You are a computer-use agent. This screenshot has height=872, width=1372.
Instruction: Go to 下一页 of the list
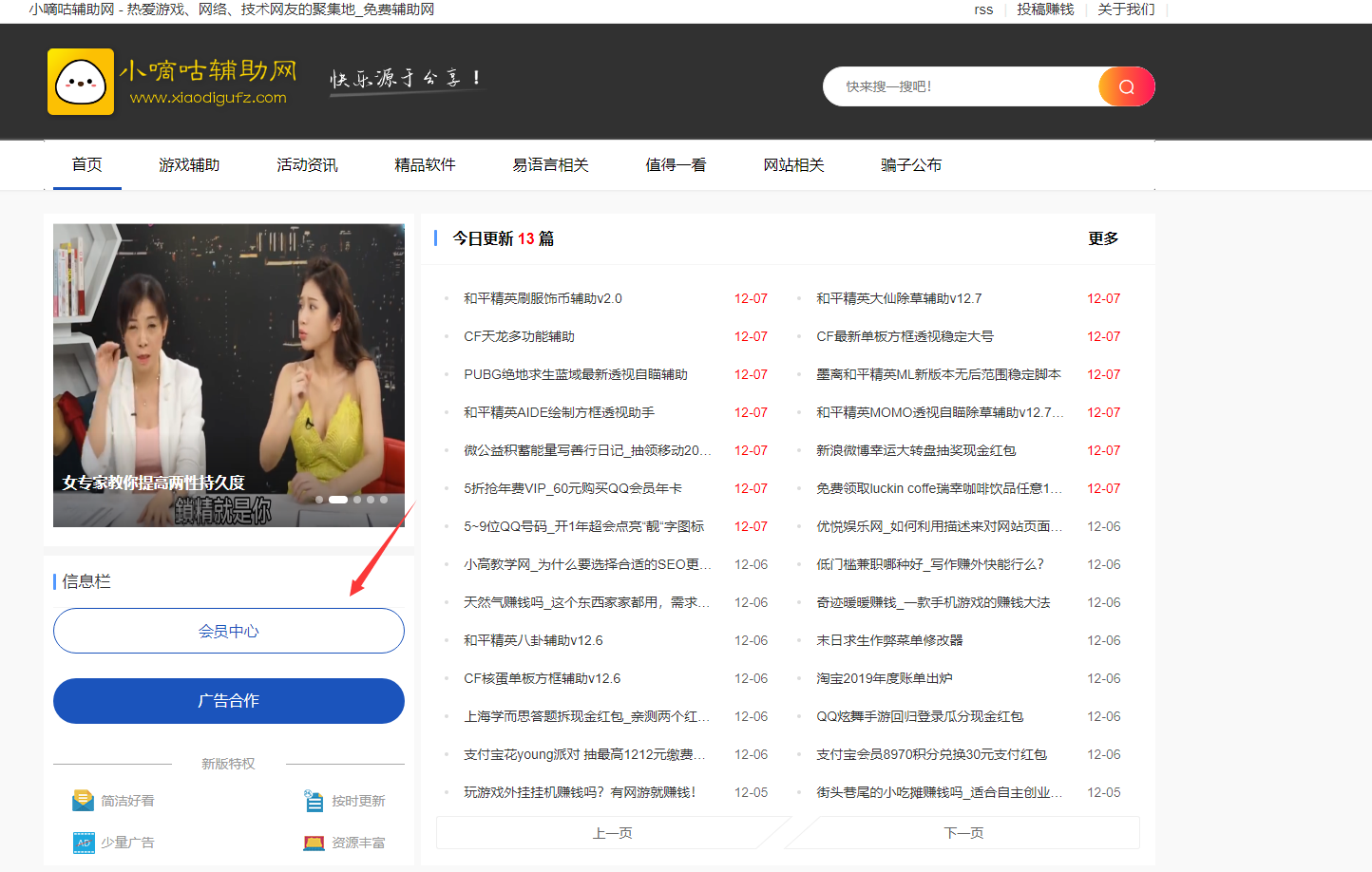(x=963, y=833)
